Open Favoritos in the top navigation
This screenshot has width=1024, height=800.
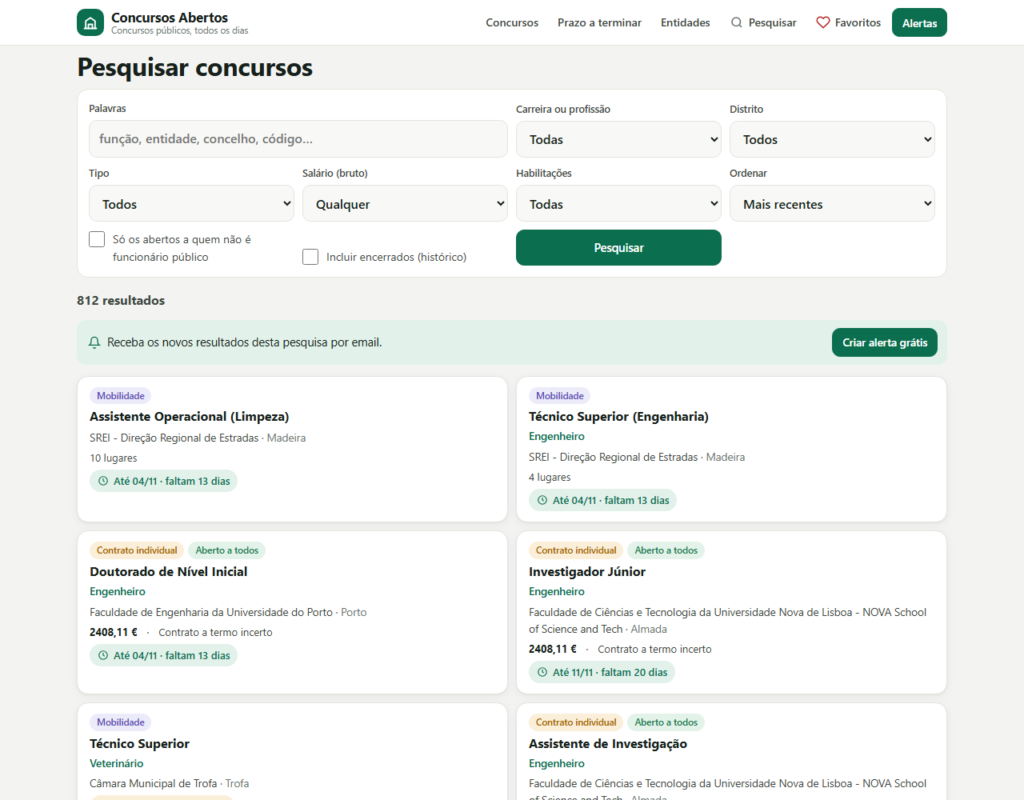point(848,23)
